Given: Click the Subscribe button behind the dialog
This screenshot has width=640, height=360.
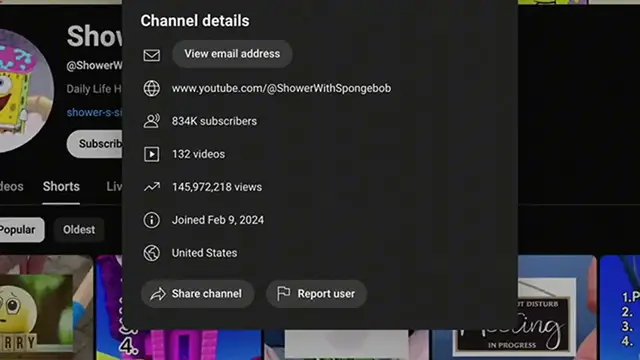Looking at the screenshot, I should tap(95, 144).
